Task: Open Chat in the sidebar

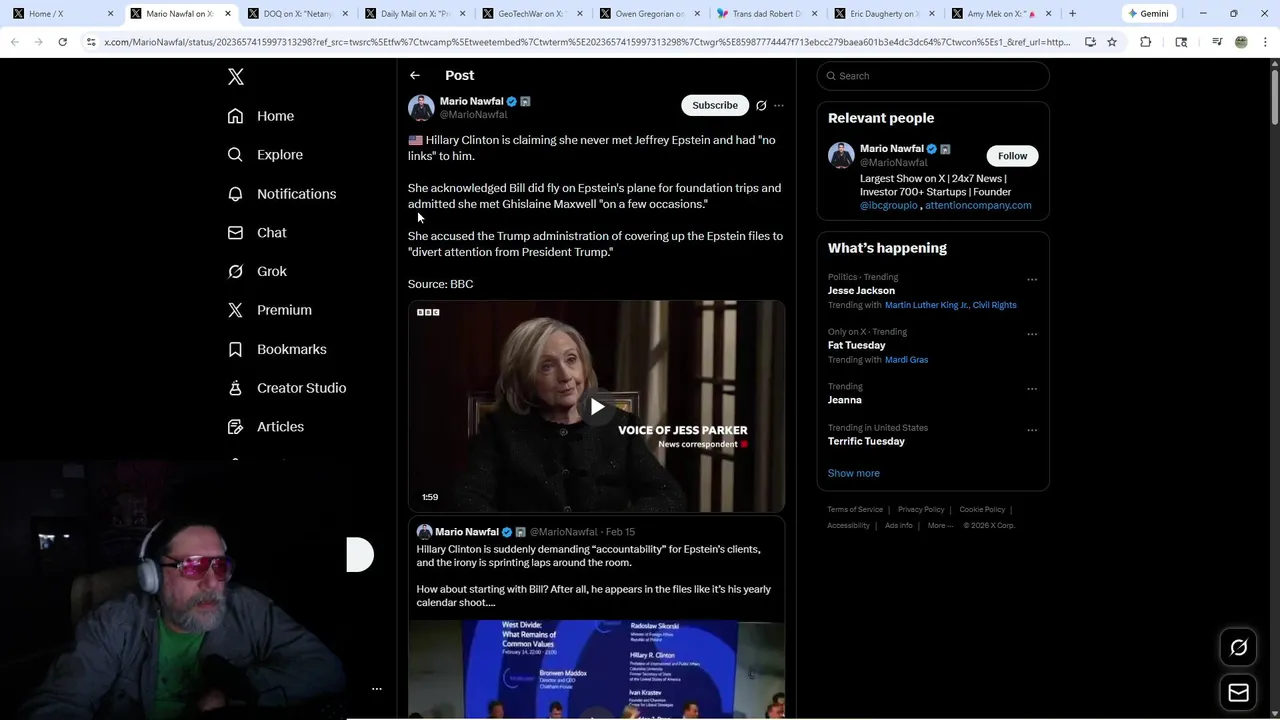Action: (256, 232)
